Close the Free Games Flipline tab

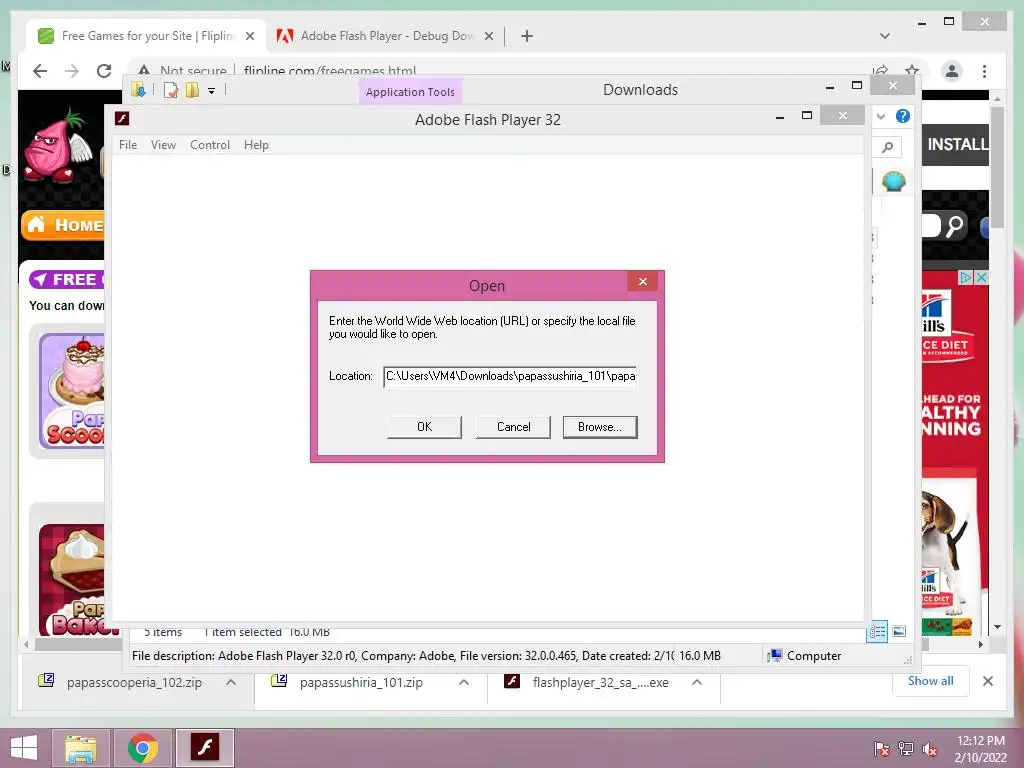click(249, 36)
